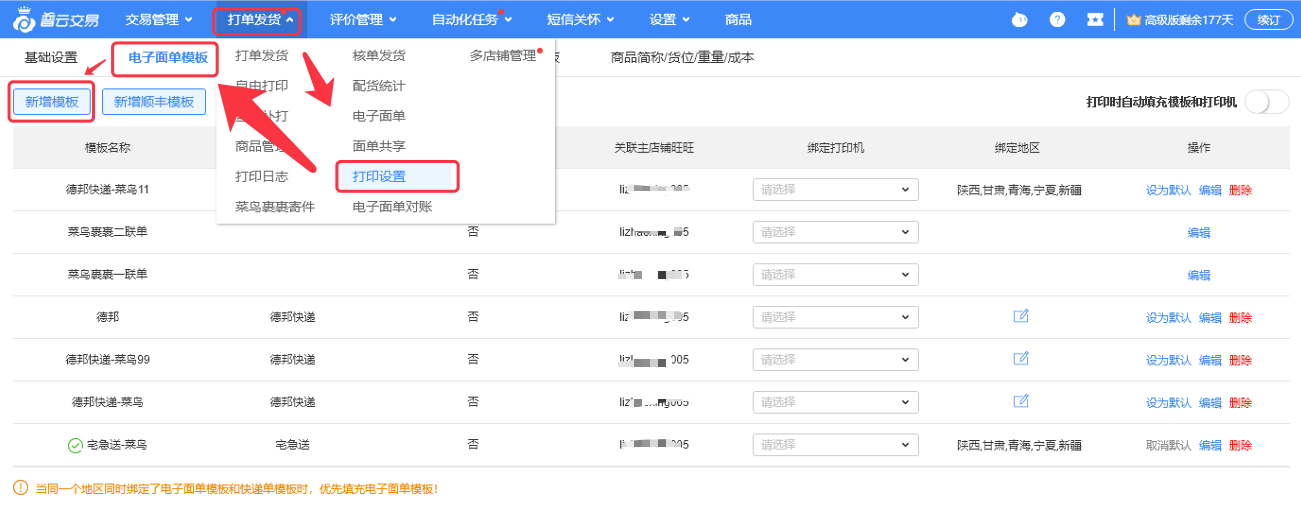Click 删除 in 德邦快递-菜鸟99 row

tap(1240, 360)
